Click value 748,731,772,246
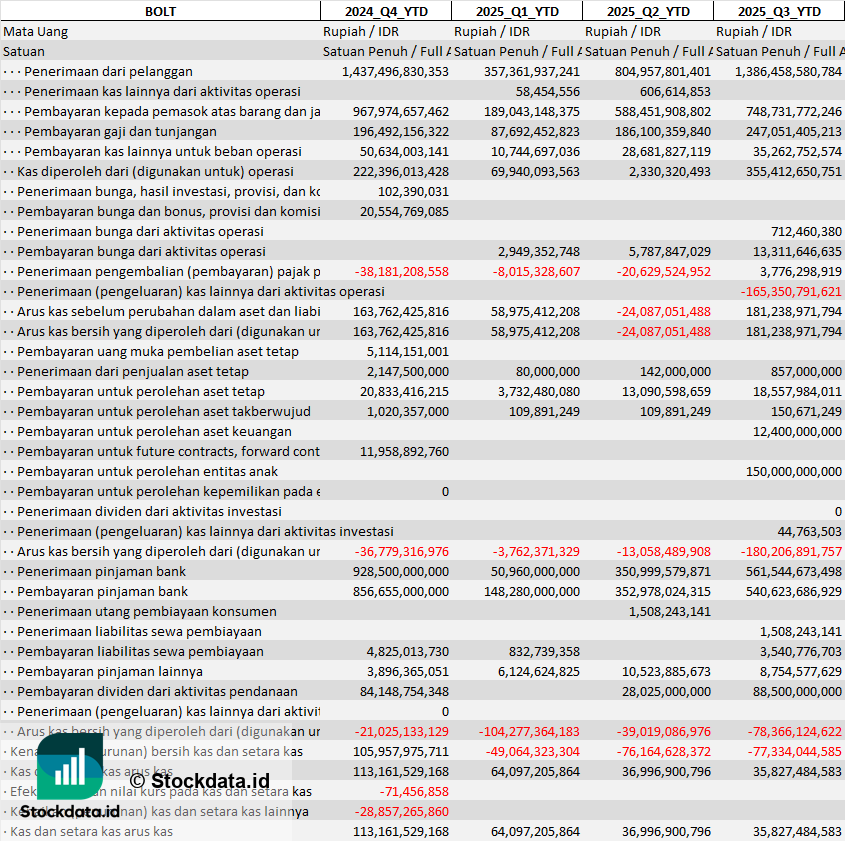The width and height of the screenshot is (845, 841). click(794, 112)
